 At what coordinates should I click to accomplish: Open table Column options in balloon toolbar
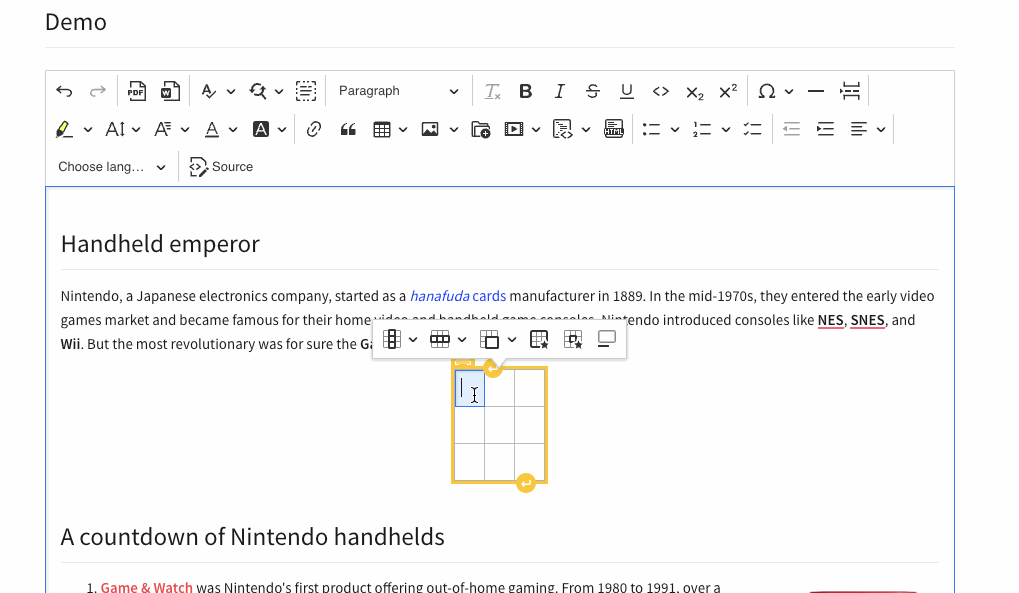400,339
